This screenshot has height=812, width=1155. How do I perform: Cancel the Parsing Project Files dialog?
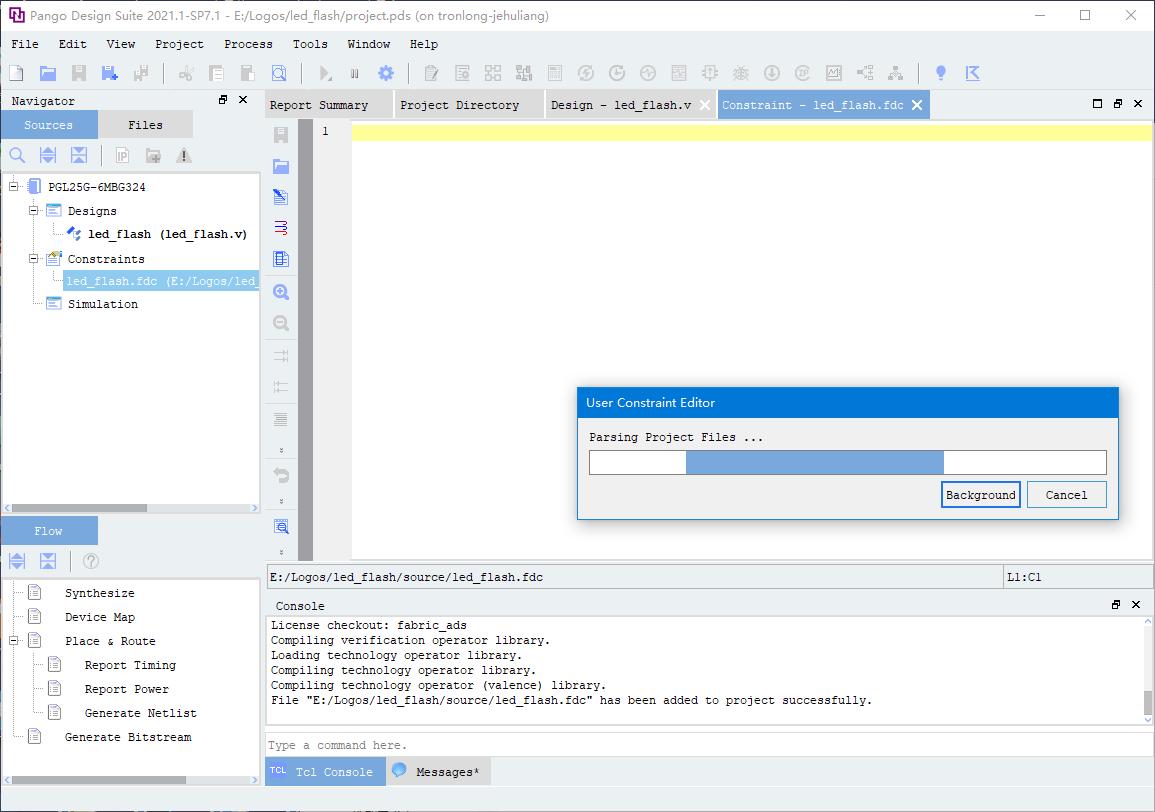(x=1066, y=495)
